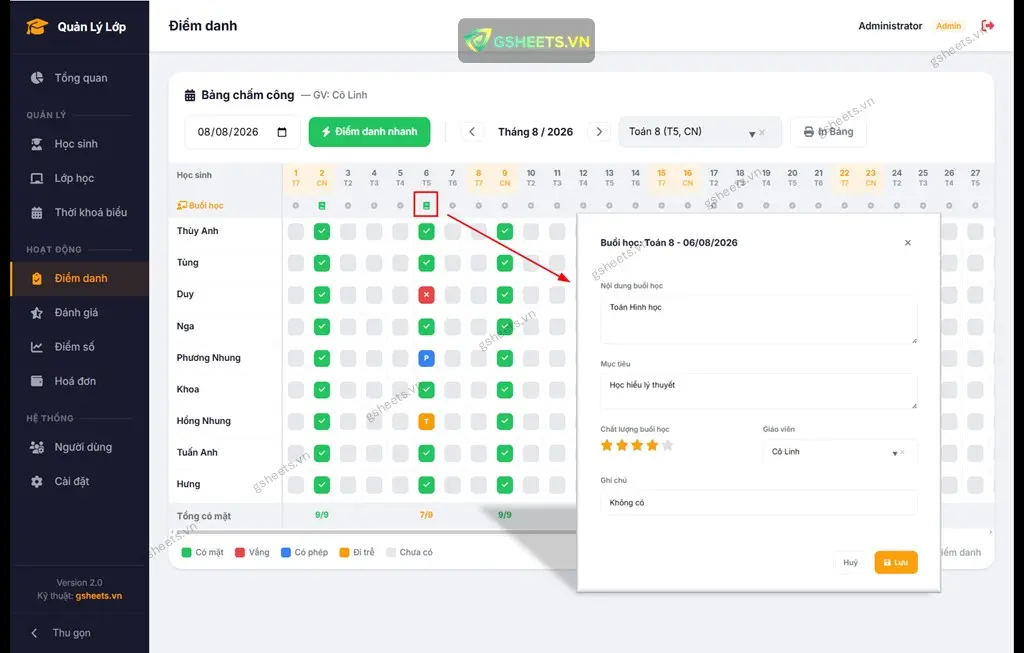Image resolution: width=1024 pixels, height=653 pixels.
Task: Toggle Nga's empty attendance box on day 3
Action: pyautogui.click(x=347, y=326)
